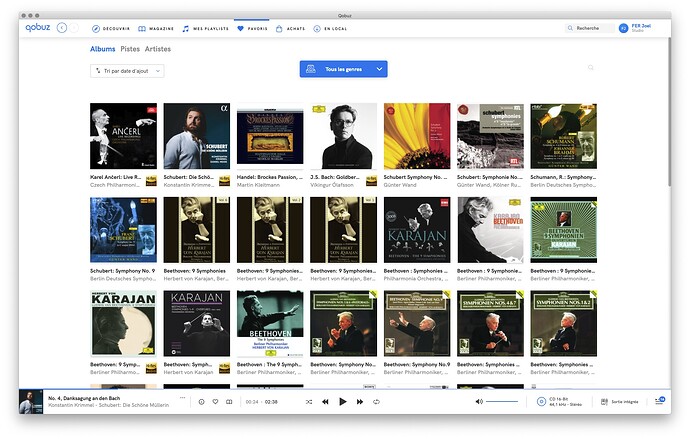Viewport: 690px width, 439px height.
Task: Switch to the Pistes tab
Action: (130, 49)
